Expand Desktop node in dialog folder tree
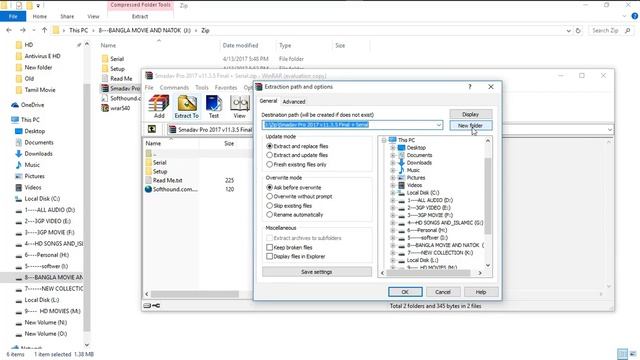The height and width of the screenshot is (360, 640). [393, 147]
